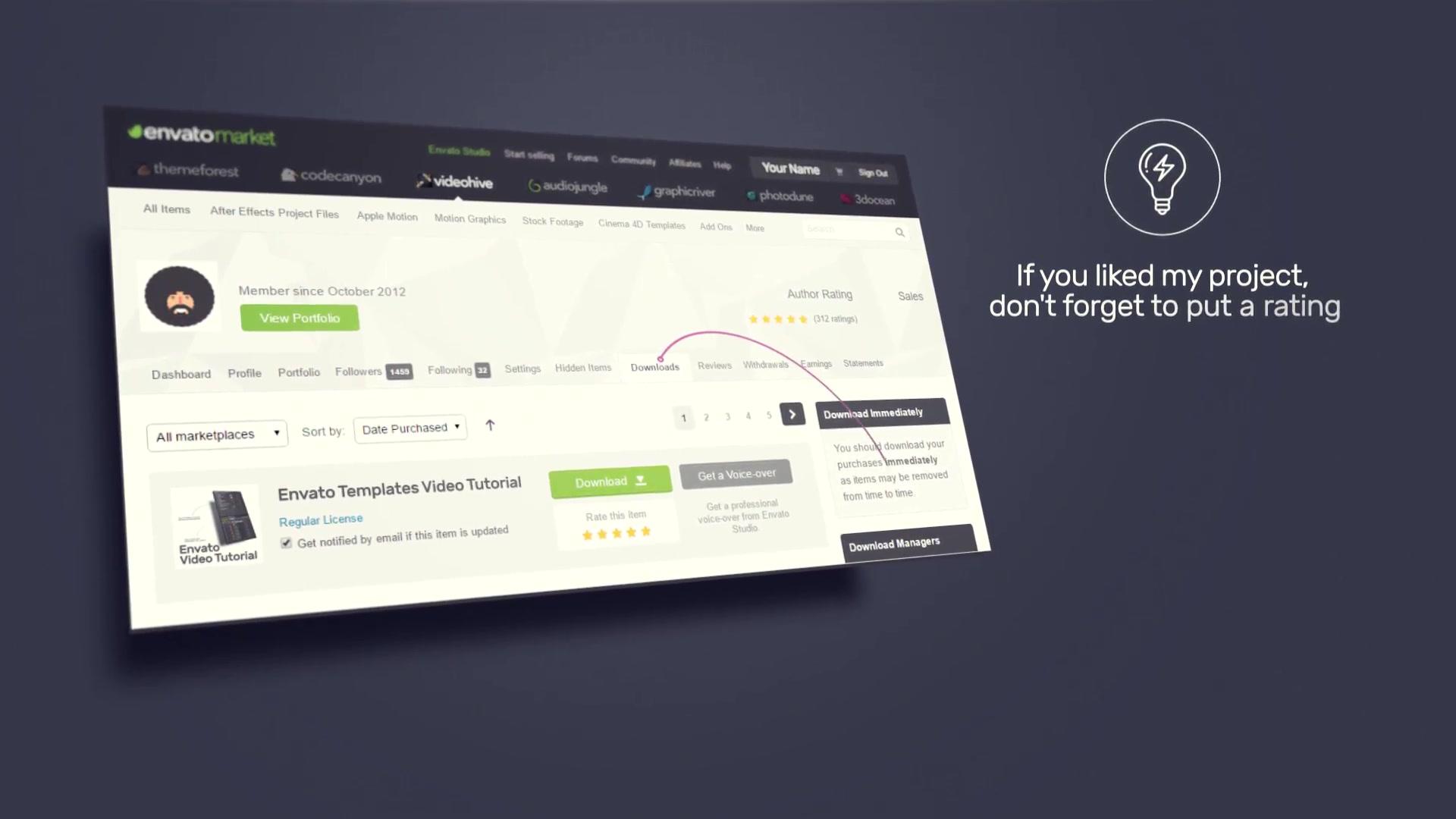Select the Reviews tab

[714, 364]
